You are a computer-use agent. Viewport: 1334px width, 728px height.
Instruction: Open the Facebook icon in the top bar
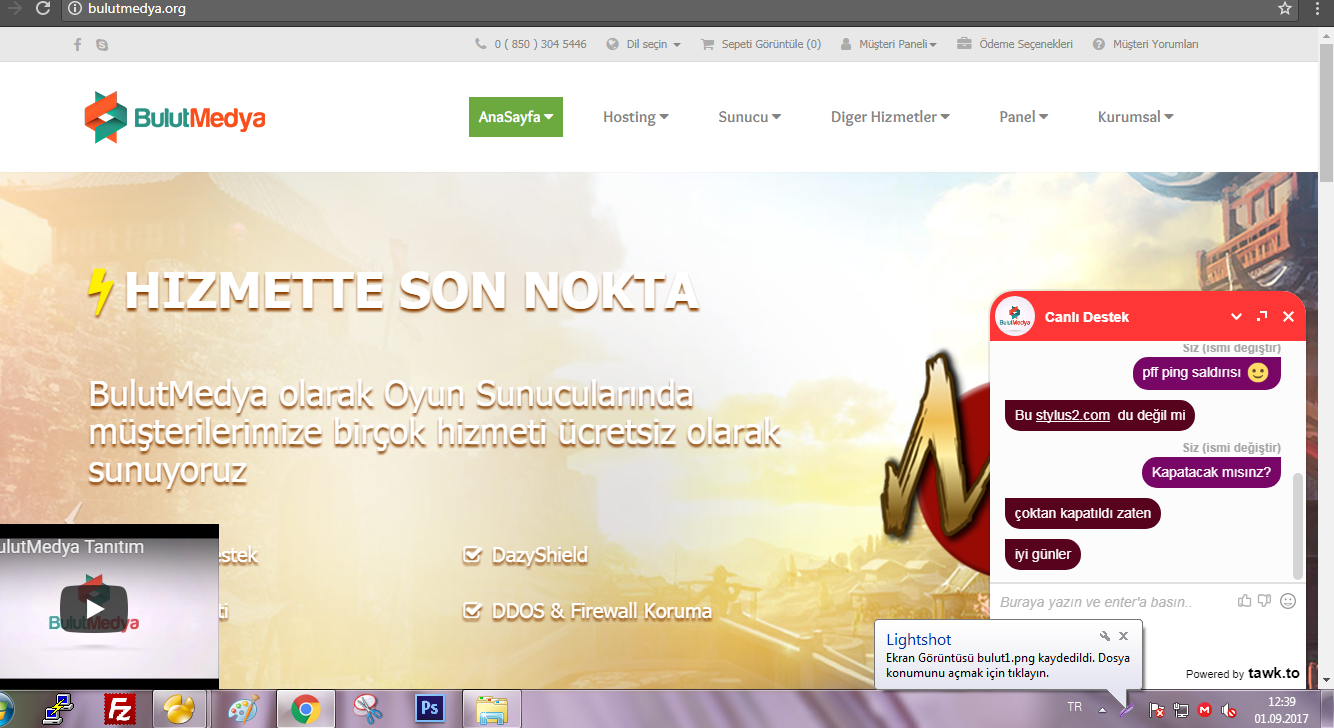pyautogui.click(x=78, y=44)
